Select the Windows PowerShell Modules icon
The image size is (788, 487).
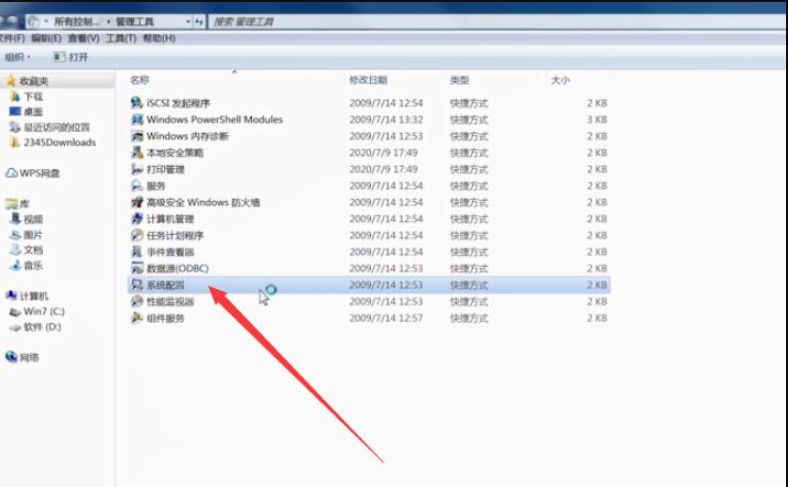pyautogui.click(x=138, y=119)
